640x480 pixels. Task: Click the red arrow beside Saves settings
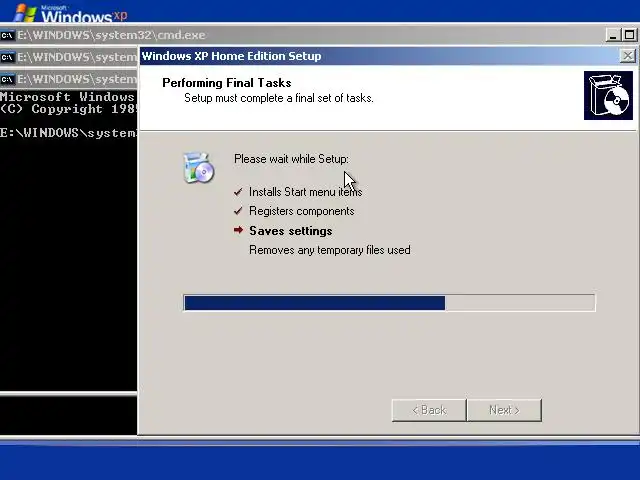point(238,230)
